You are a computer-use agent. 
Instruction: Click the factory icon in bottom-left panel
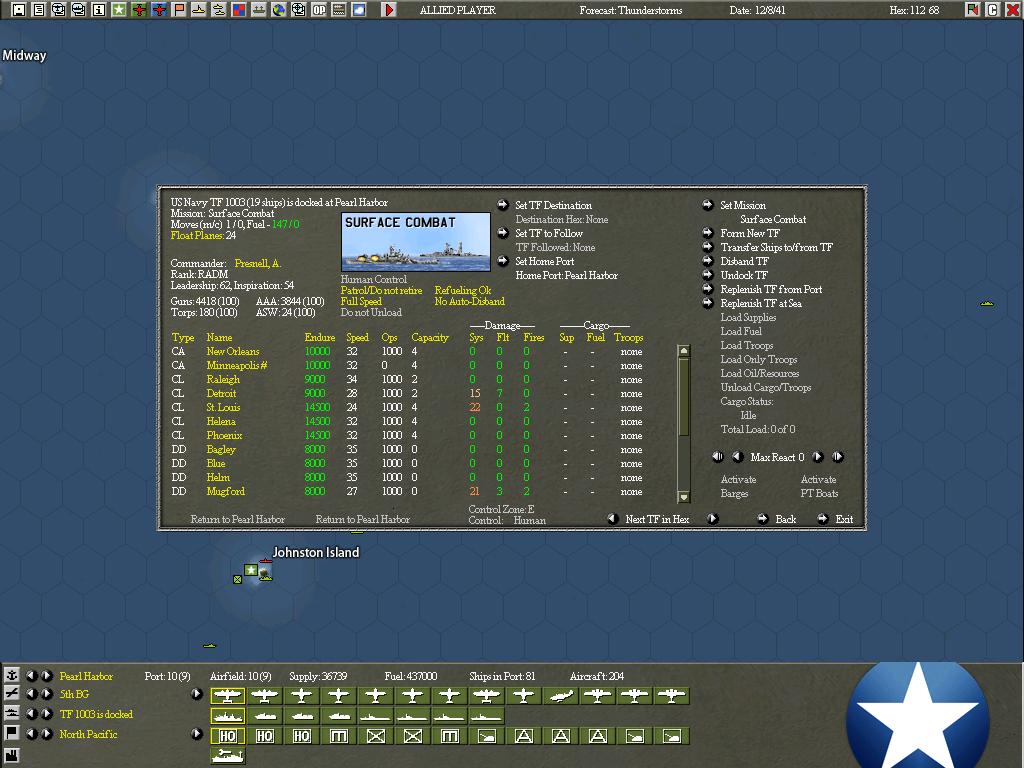click(x=12, y=753)
